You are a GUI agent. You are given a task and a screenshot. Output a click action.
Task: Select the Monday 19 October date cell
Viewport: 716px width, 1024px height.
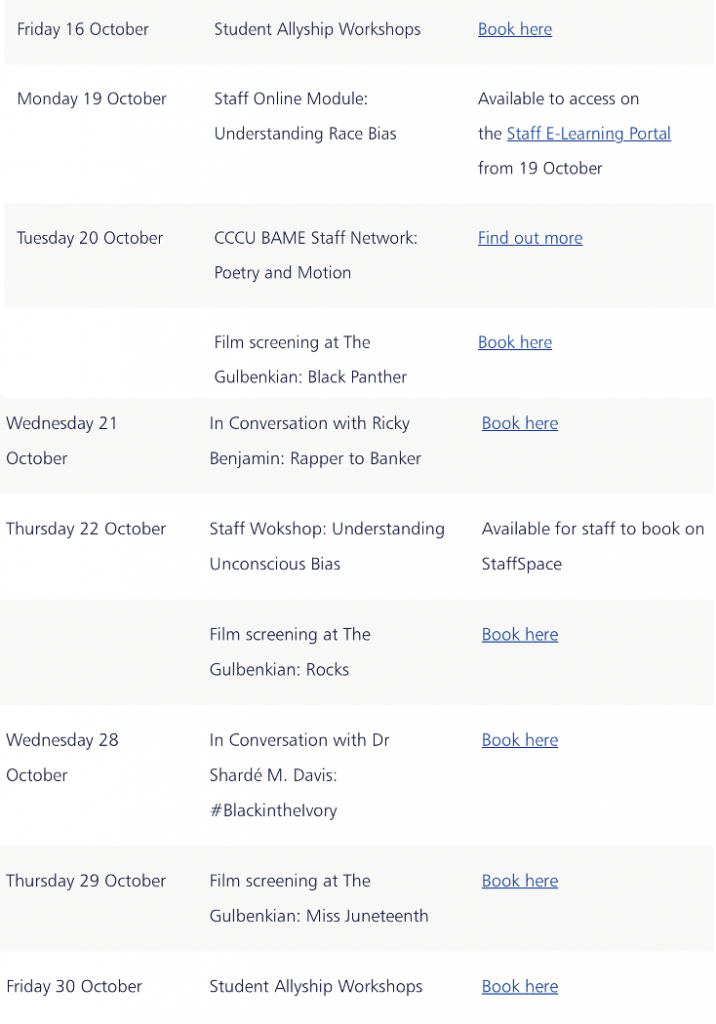click(92, 99)
